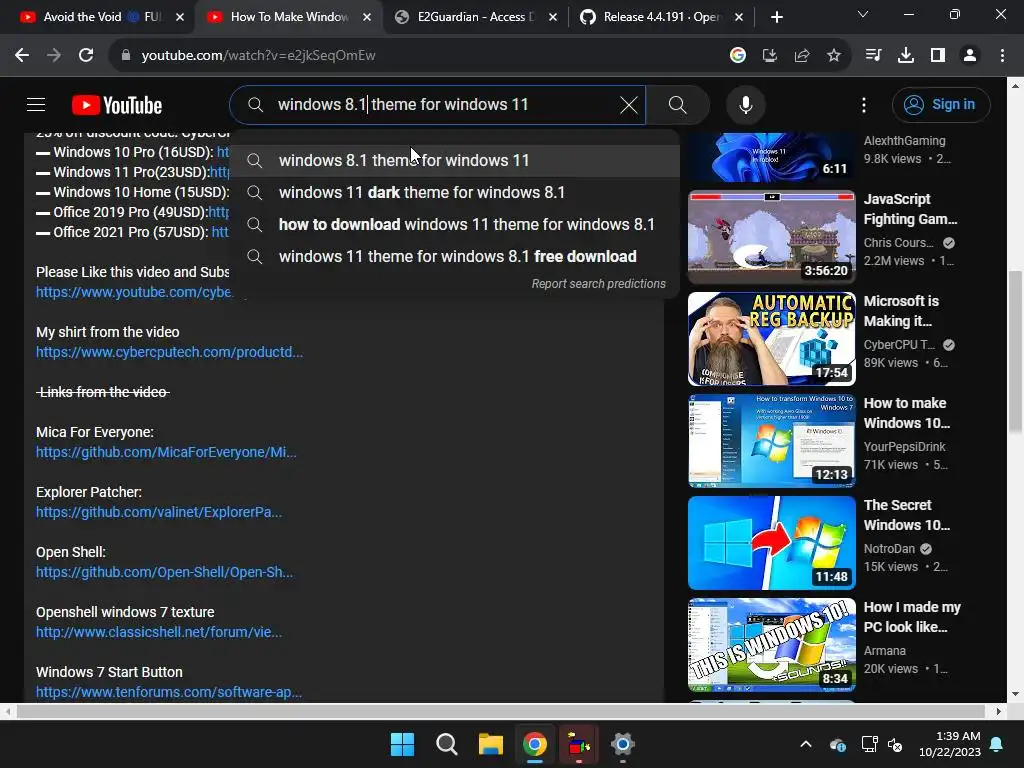
Task: Open the Mica For Everyone GitHub link
Action: click(166, 452)
